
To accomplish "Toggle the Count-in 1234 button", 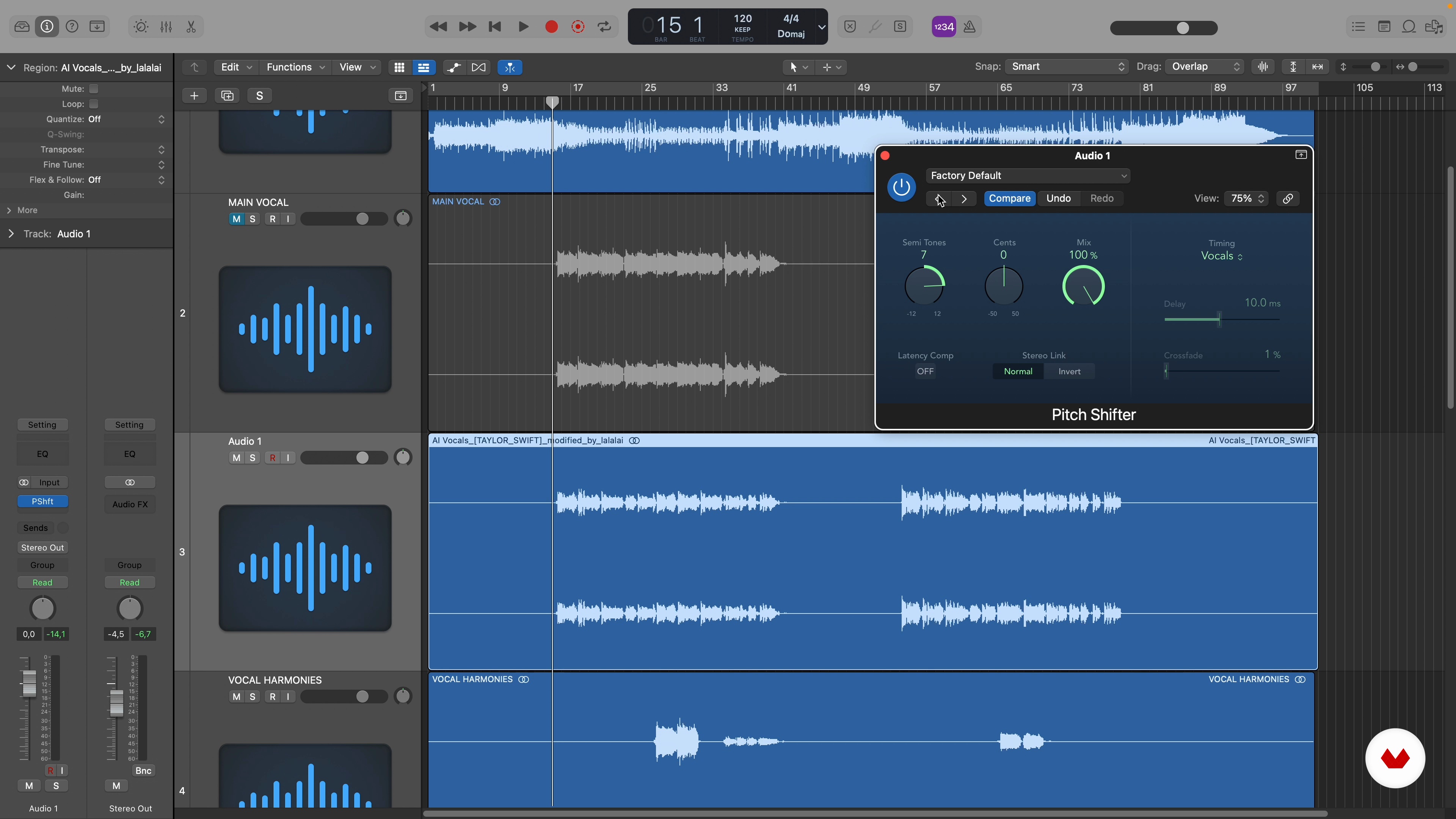I will tap(944, 27).
